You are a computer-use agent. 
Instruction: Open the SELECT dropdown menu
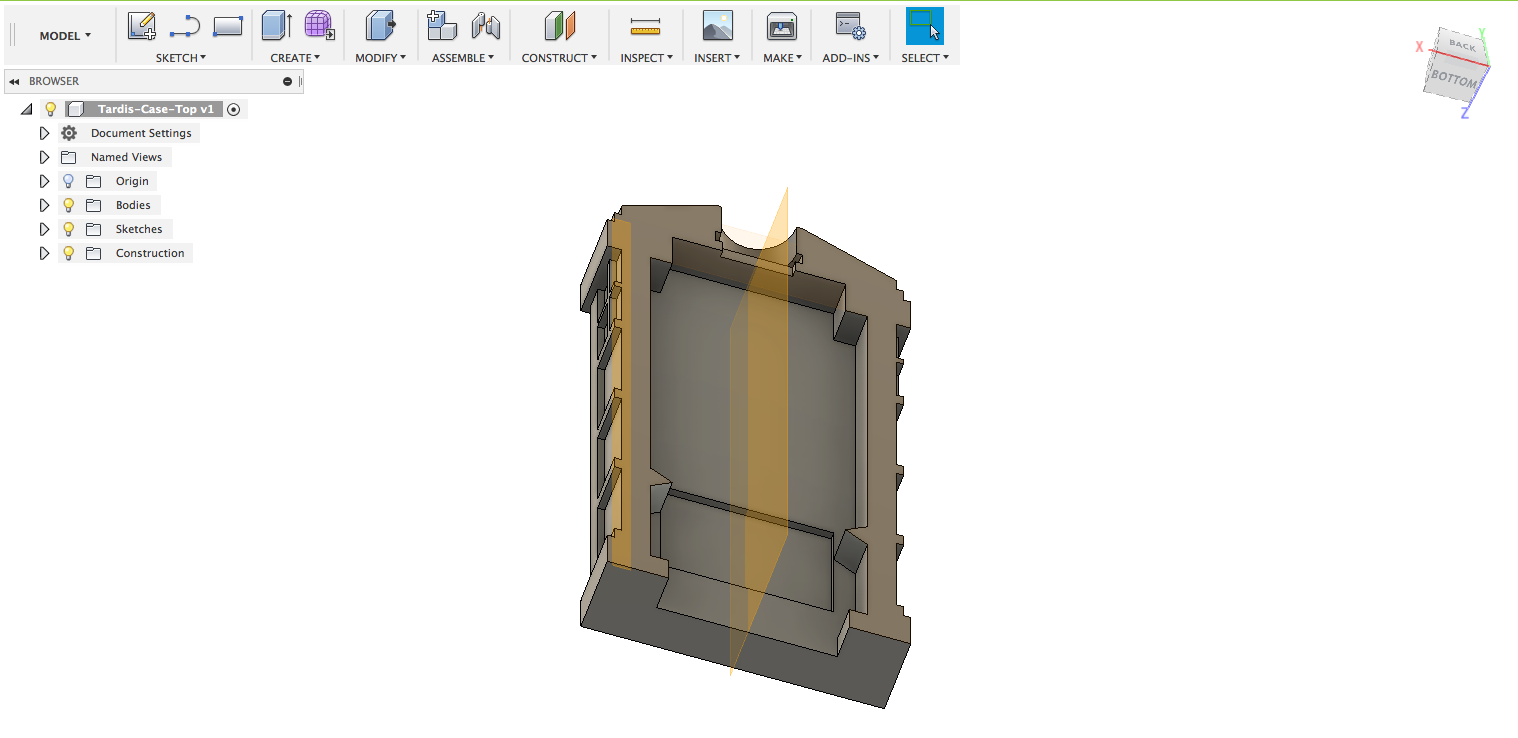click(x=925, y=58)
